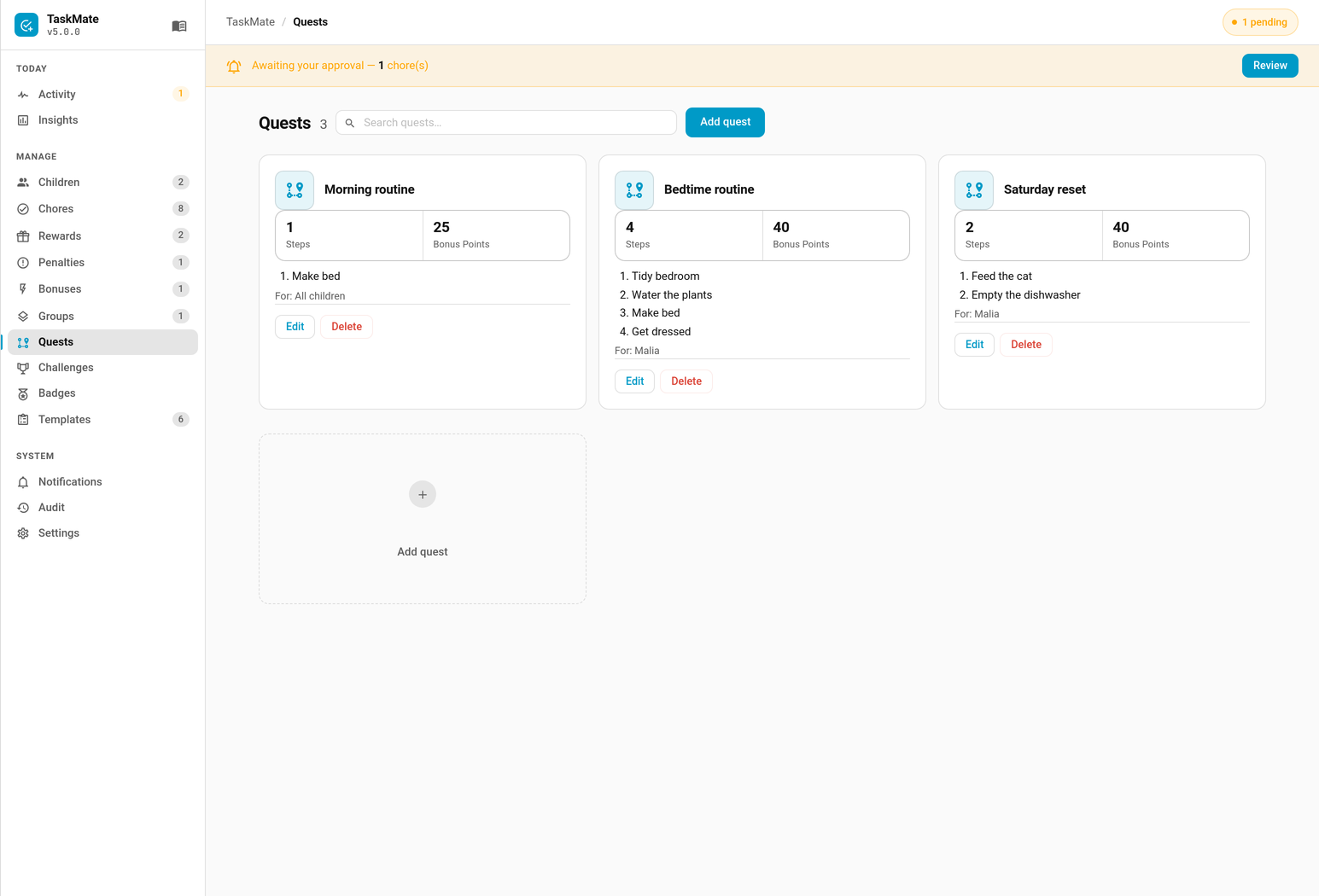This screenshot has width=1319, height=896.
Task: Click the plus icon in empty card
Action: pyautogui.click(x=423, y=494)
